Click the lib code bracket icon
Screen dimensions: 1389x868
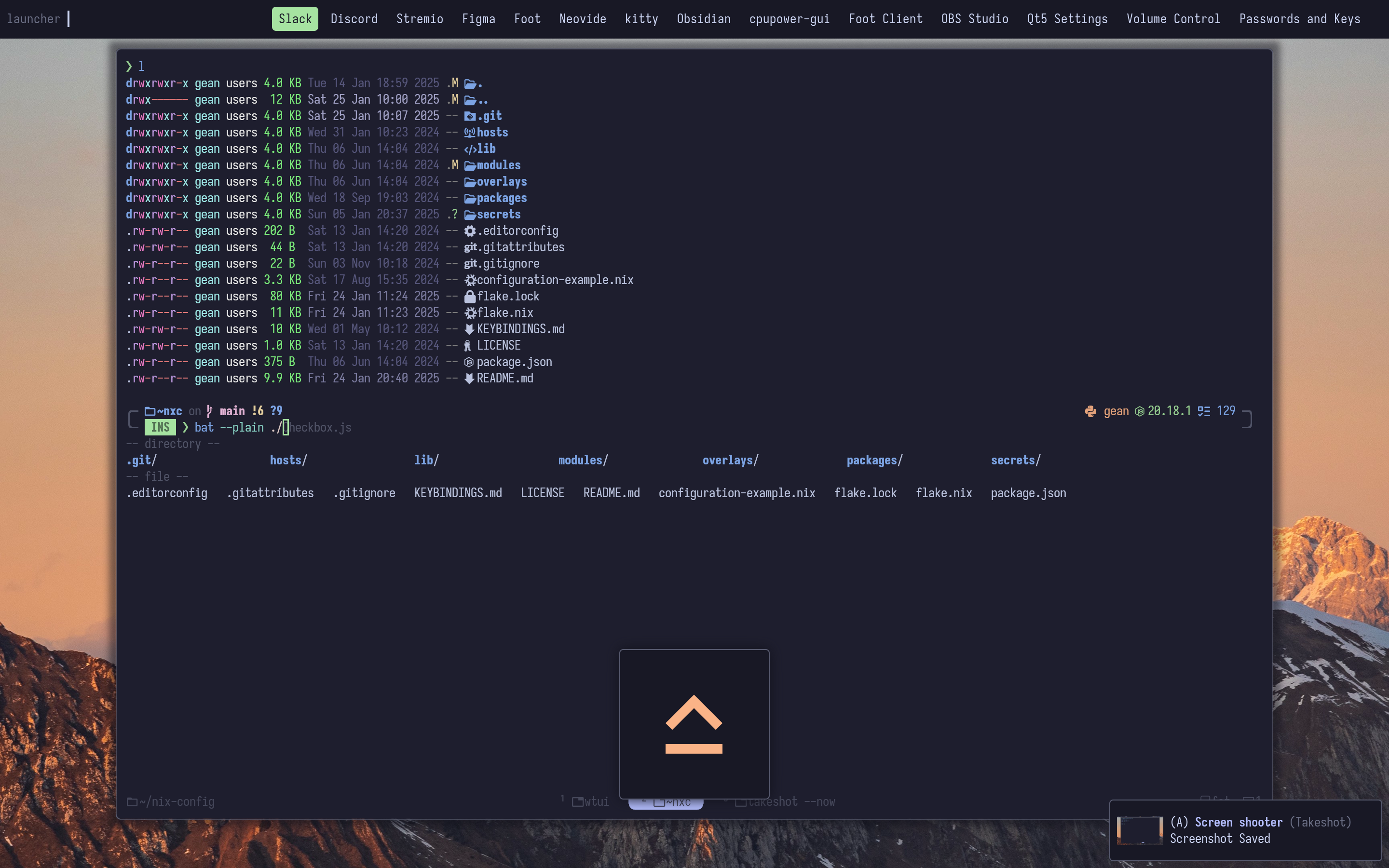point(470,149)
